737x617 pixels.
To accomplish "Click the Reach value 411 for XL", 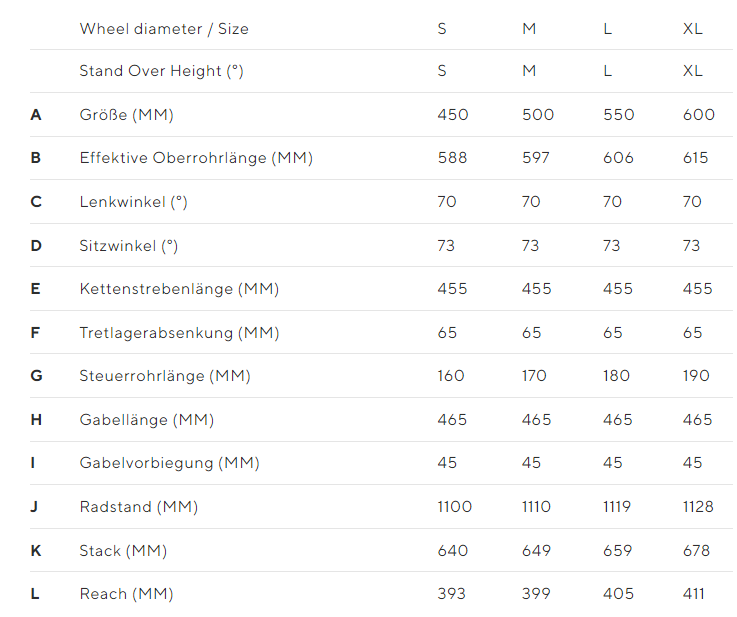I will click(693, 594).
